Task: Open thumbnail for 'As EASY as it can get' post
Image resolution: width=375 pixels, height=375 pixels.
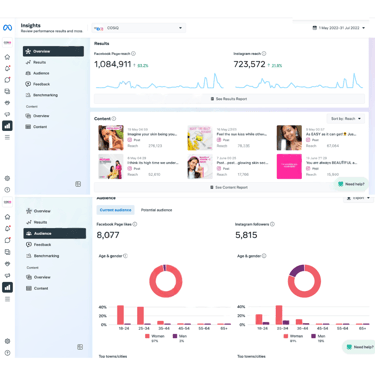Action: tap(289, 138)
